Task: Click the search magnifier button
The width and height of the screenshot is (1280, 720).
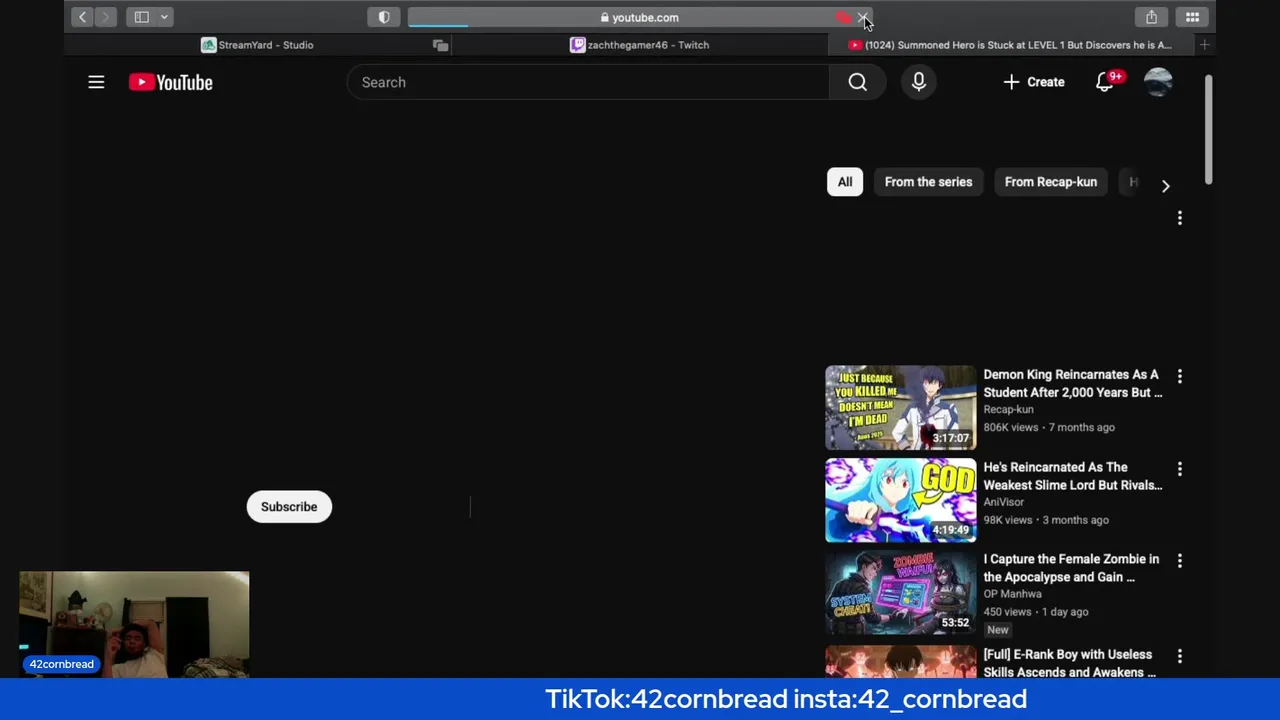Action: (858, 82)
